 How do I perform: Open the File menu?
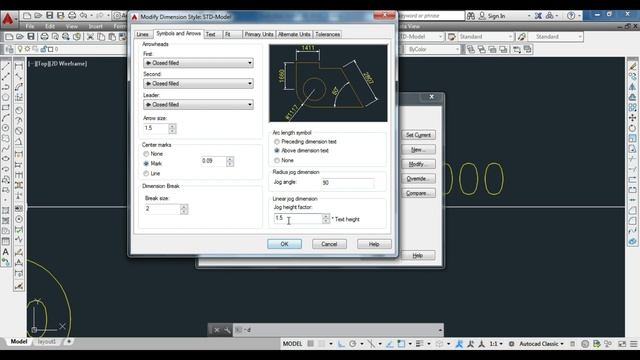pos(30,26)
